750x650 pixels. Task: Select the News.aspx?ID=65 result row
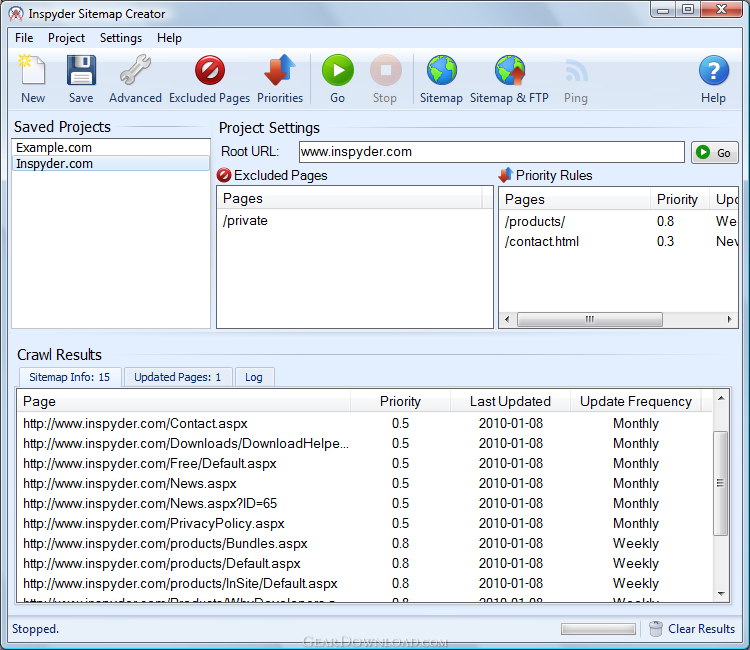[365, 503]
